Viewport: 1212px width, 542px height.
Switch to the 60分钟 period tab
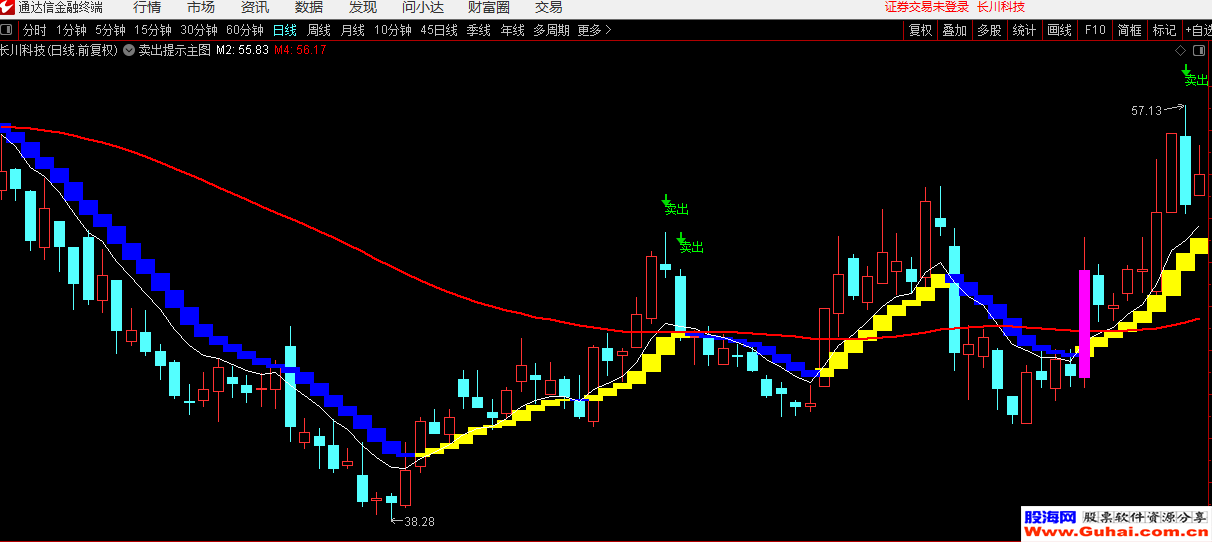coord(245,30)
